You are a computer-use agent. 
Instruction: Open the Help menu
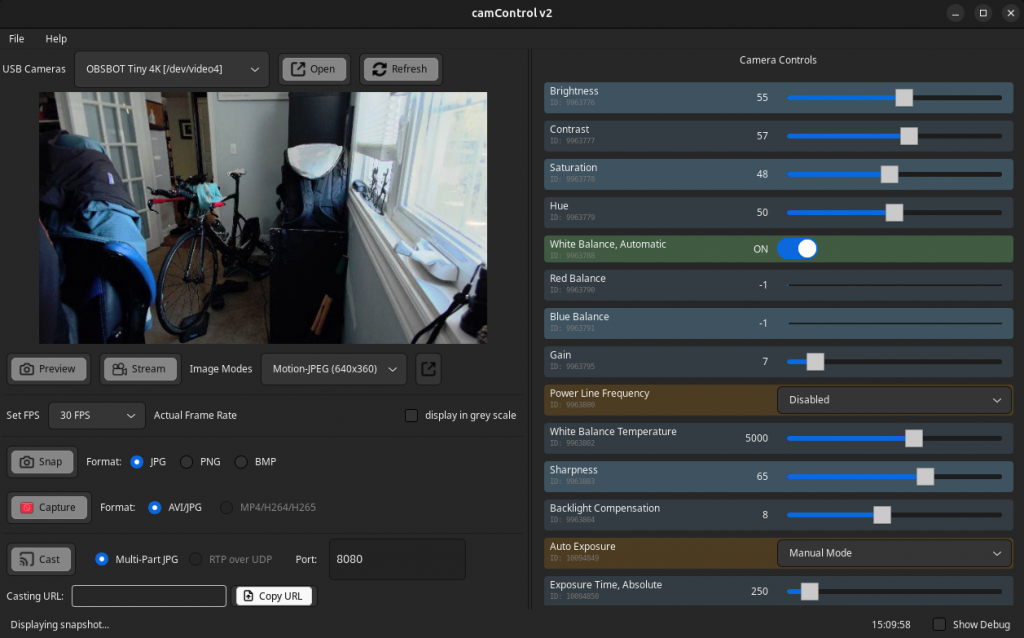(x=56, y=39)
